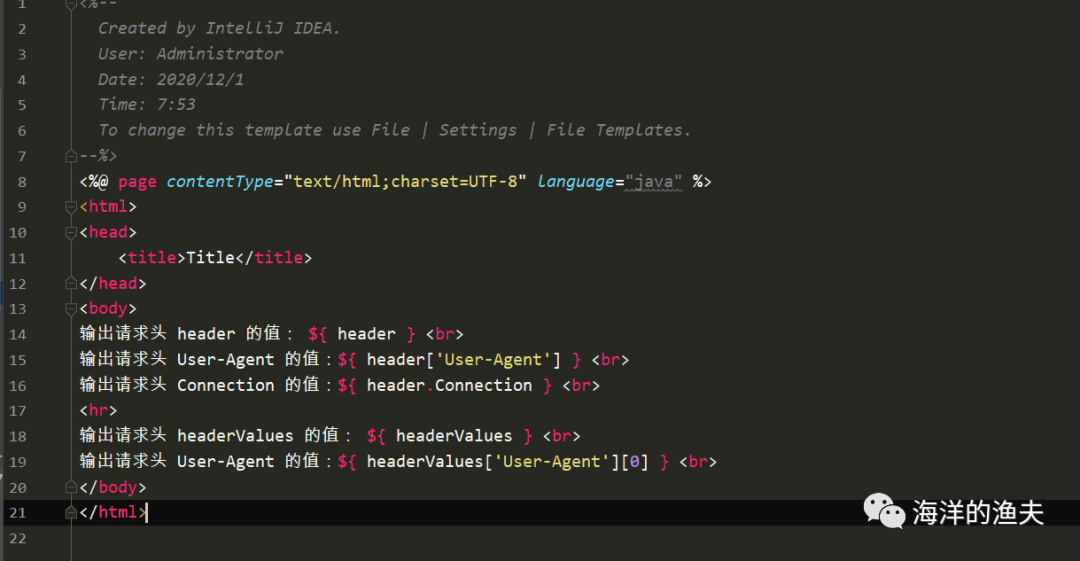1080x561 pixels.
Task: Click the 'User: Administrator' comment line
Action: point(191,54)
